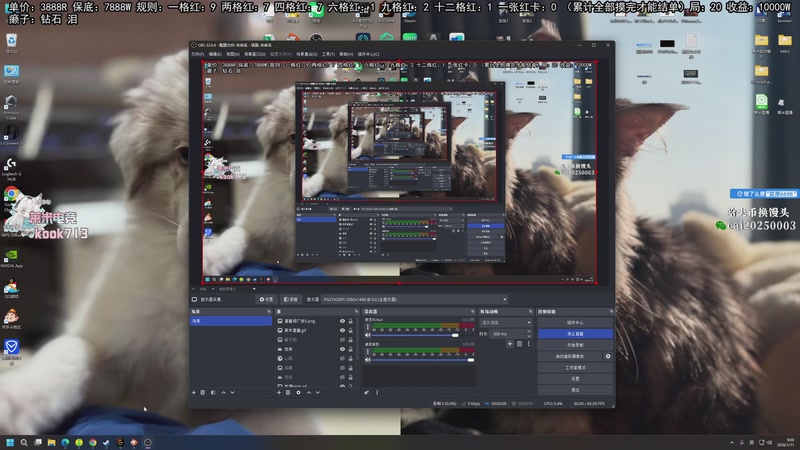Click 开始录制 start recording button
This screenshot has height=450, width=800.
tap(575, 345)
